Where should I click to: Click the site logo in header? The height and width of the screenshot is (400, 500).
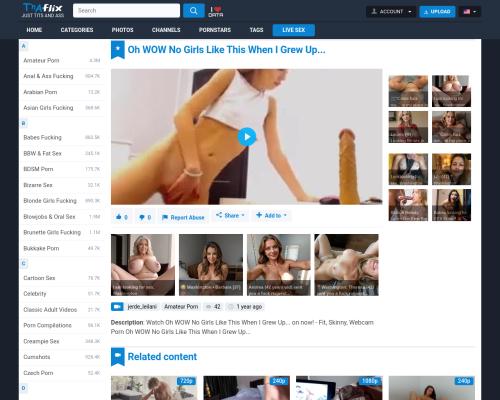pos(43,10)
